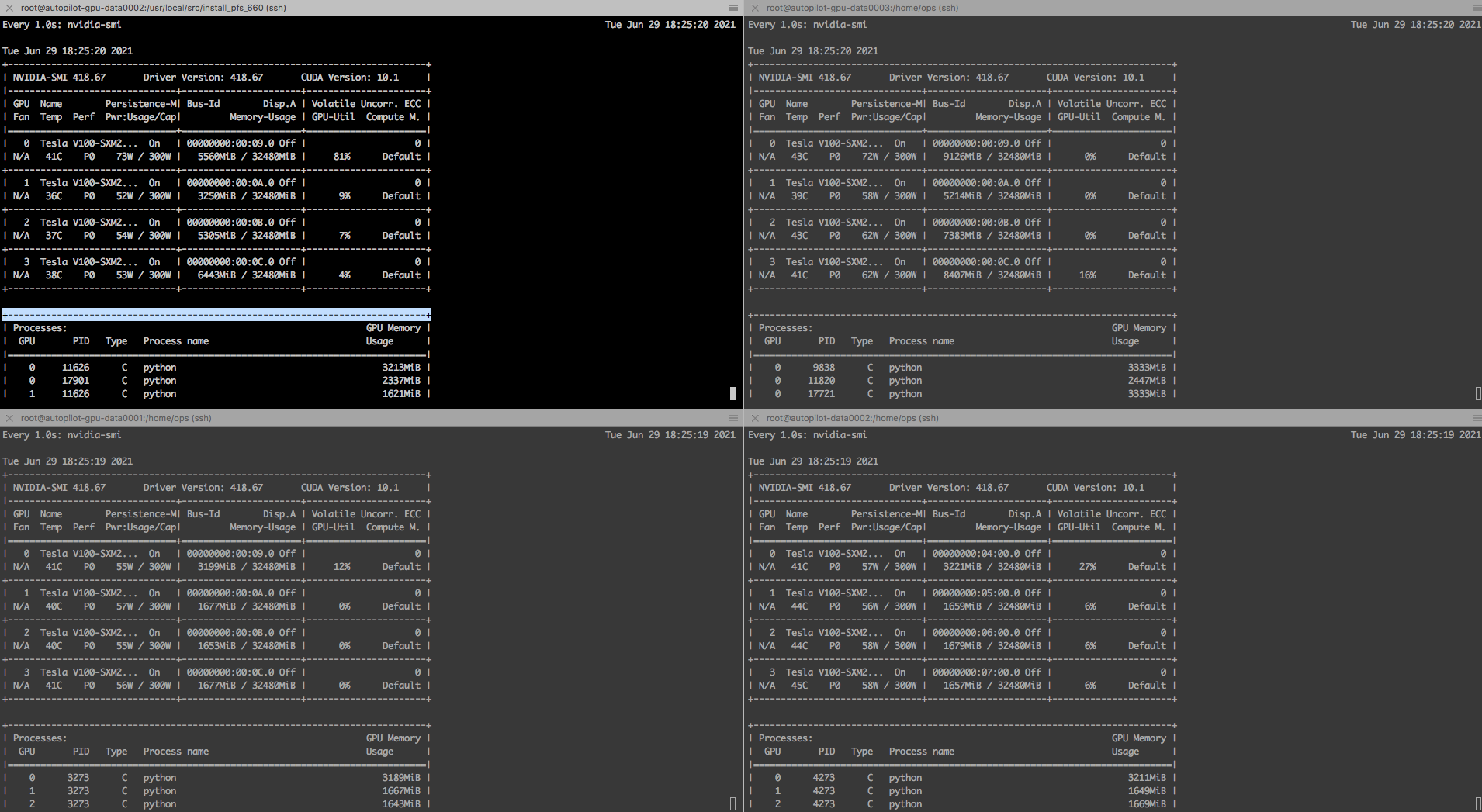Close the autopilot-gpu-data0003 ssh pane
Image resolution: width=1482 pixels, height=812 pixels.
pos(755,8)
